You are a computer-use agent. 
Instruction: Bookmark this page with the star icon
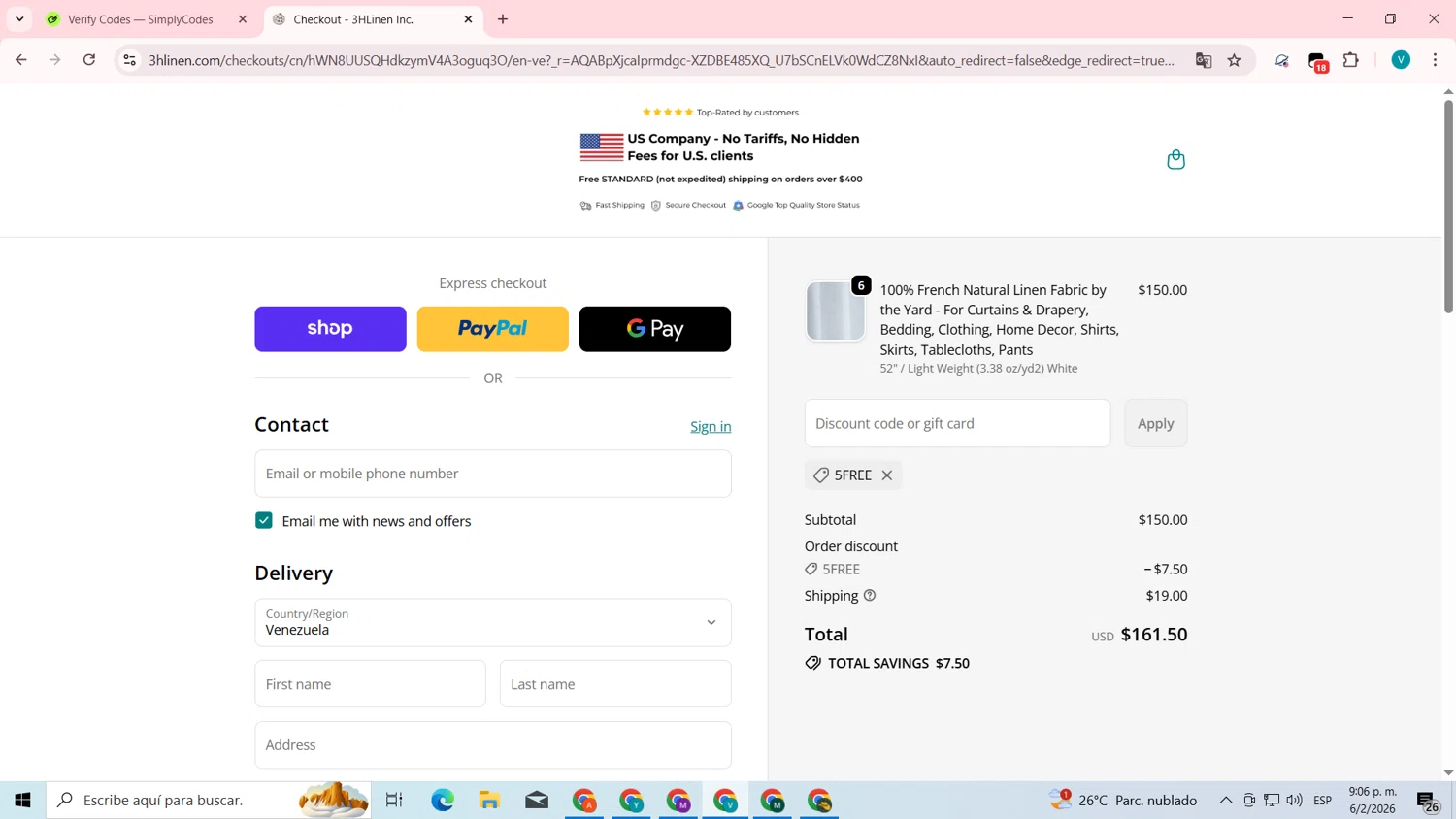click(x=1235, y=60)
